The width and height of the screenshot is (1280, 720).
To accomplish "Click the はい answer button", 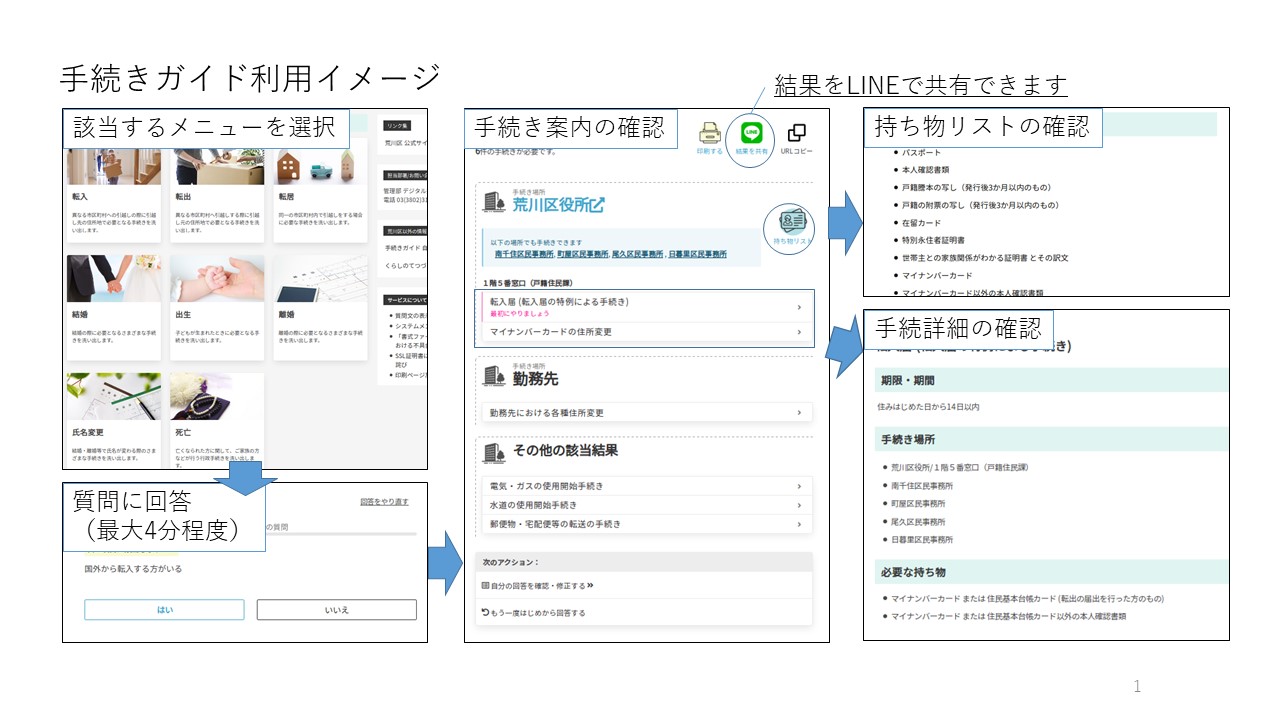I will click(x=164, y=609).
